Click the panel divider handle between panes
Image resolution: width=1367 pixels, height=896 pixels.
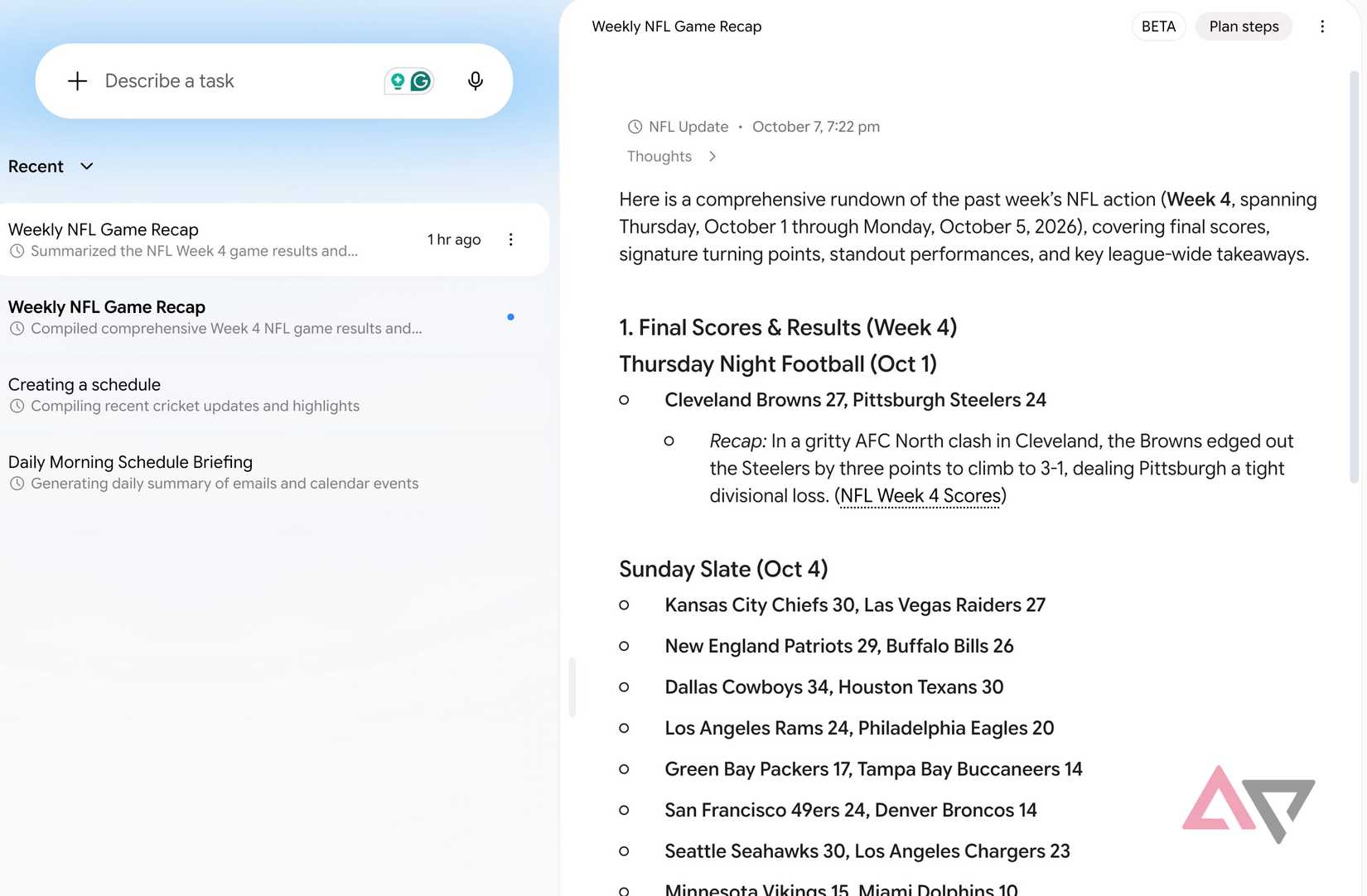pos(572,687)
